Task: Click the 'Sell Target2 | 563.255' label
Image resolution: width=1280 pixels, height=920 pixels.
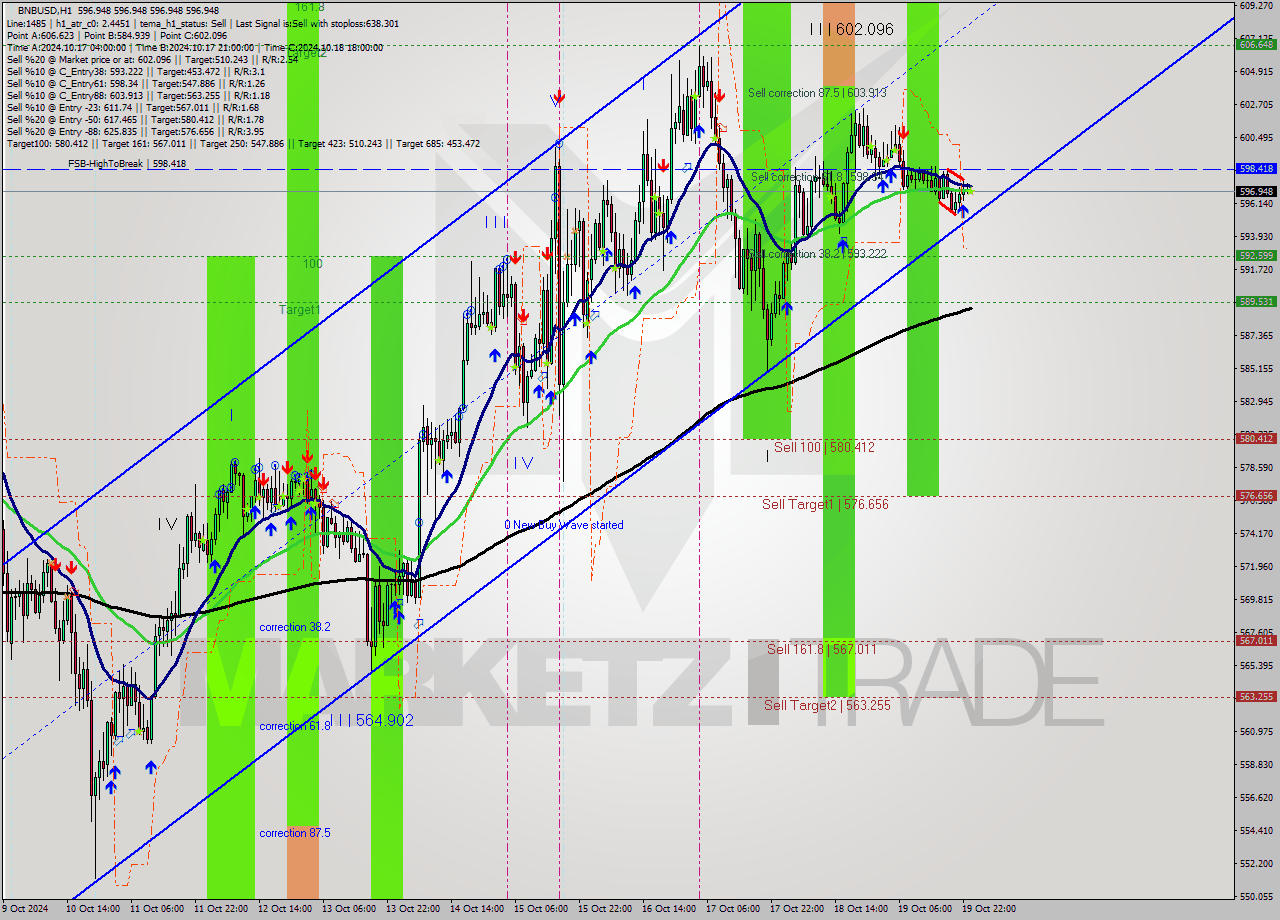Action: point(827,705)
